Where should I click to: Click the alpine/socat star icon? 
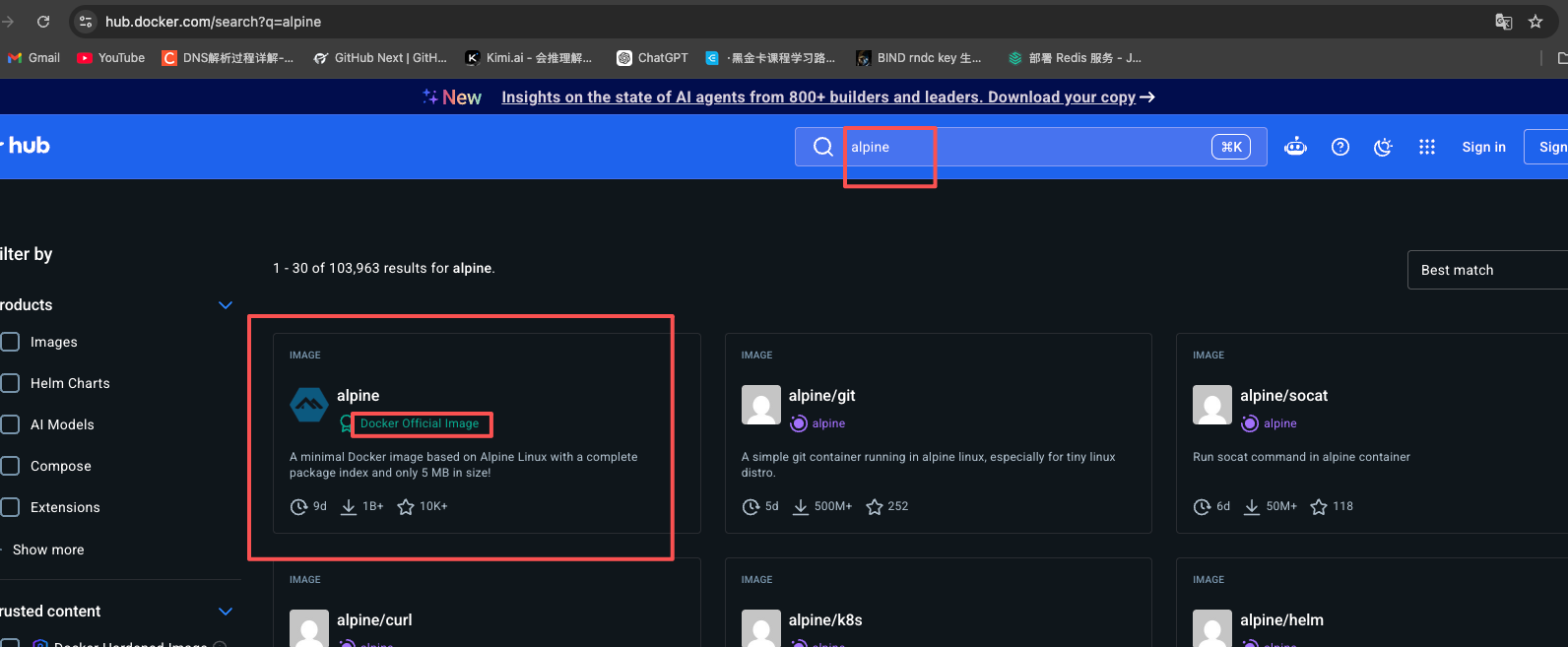pyautogui.click(x=1319, y=507)
